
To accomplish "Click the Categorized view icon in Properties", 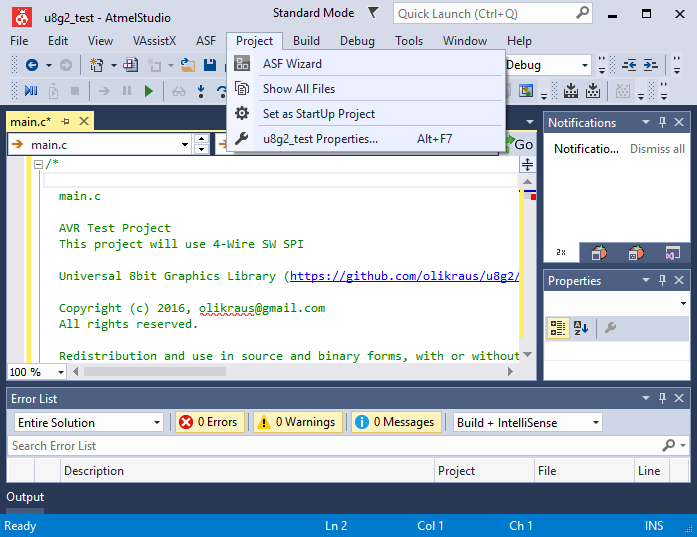I will click(x=558, y=328).
